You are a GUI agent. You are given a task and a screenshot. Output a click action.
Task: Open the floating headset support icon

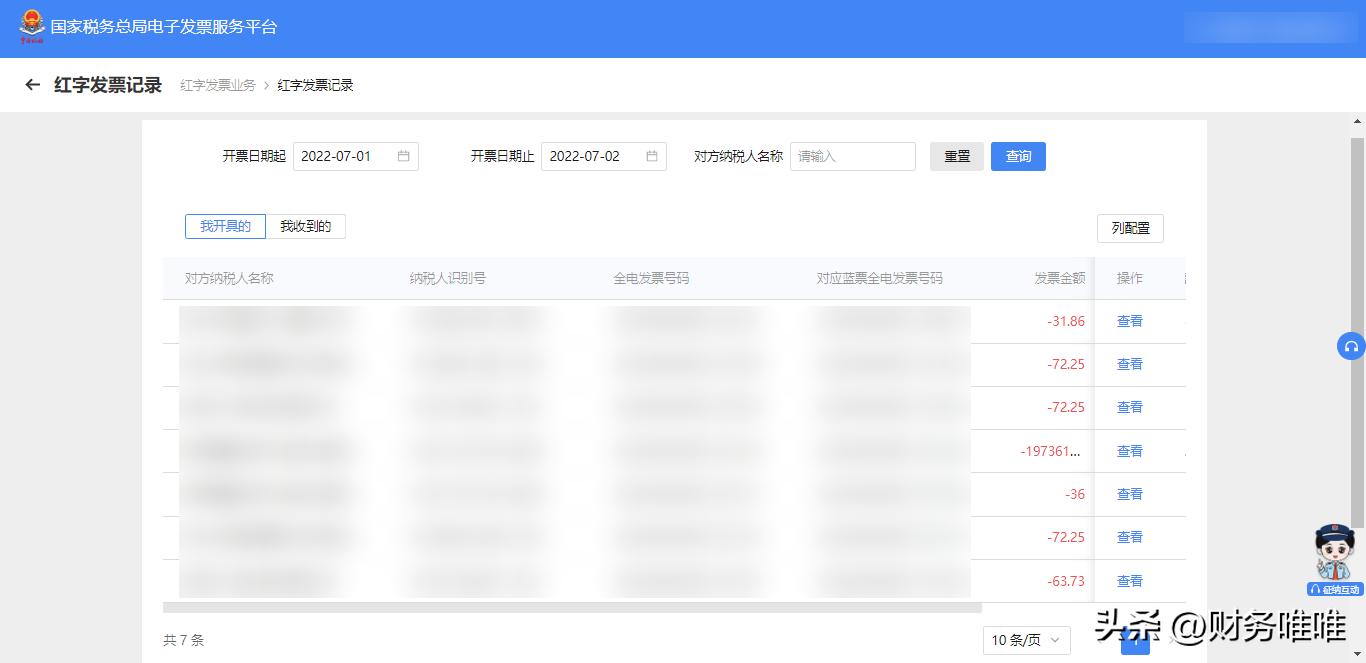coord(1351,346)
